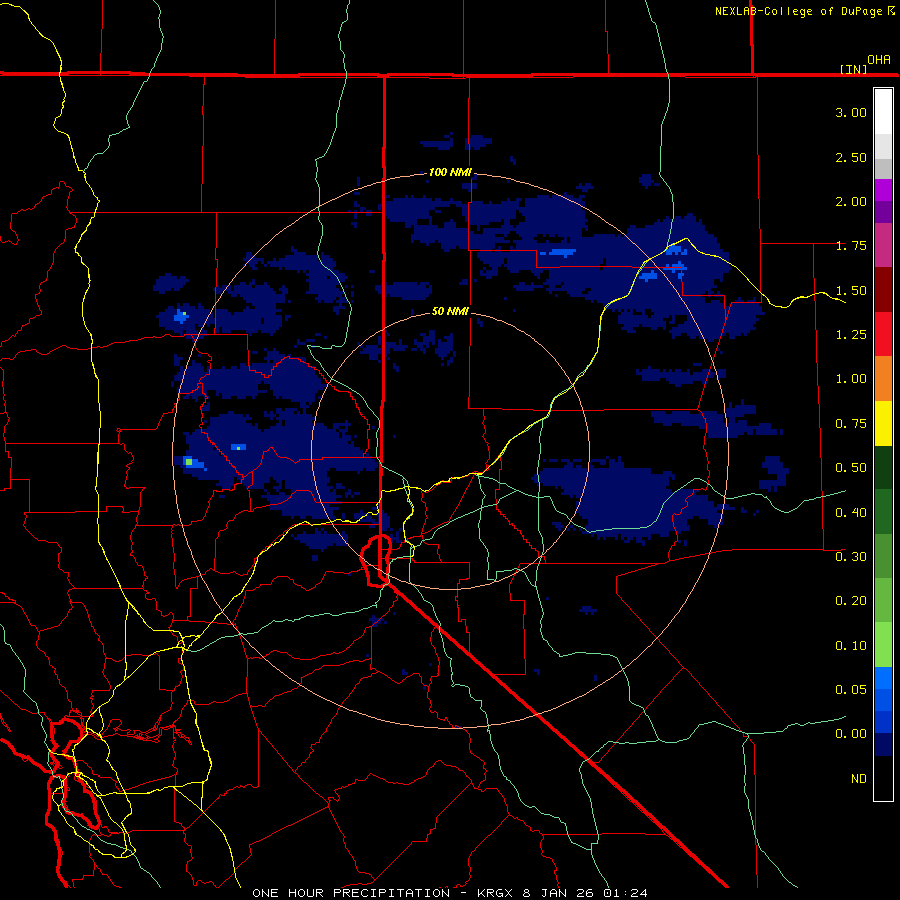Select the lime green 0.10 color swatch
Screen dimensions: 900x900
click(883, 645)
